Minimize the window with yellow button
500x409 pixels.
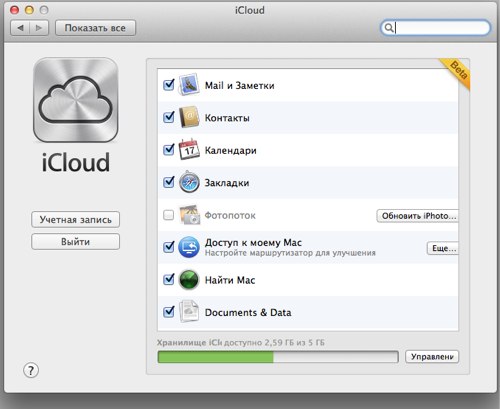point(29,10)
